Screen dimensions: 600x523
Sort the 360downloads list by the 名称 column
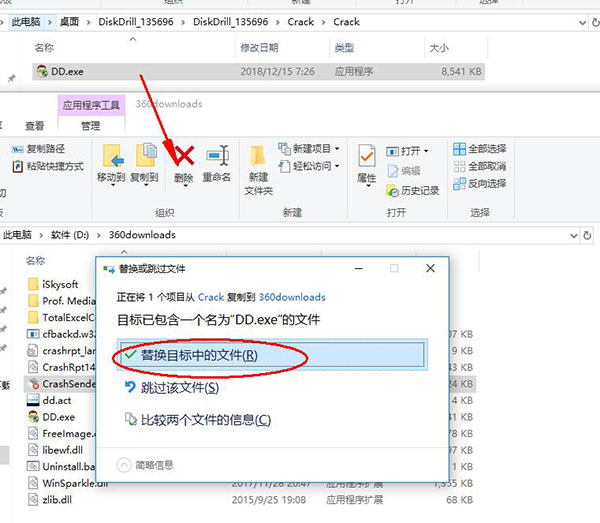click(35, 261)
